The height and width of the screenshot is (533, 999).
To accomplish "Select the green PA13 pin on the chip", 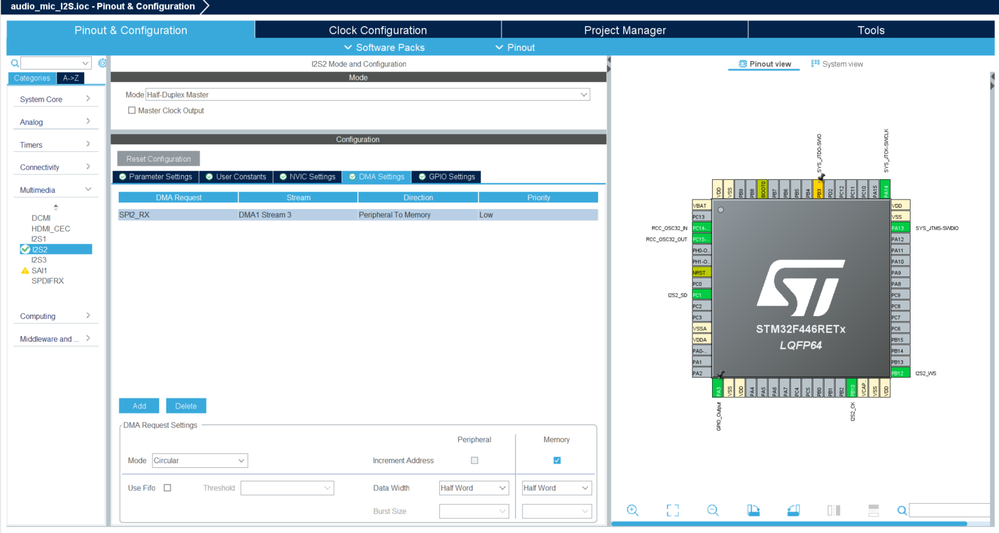I will (899, 228).
